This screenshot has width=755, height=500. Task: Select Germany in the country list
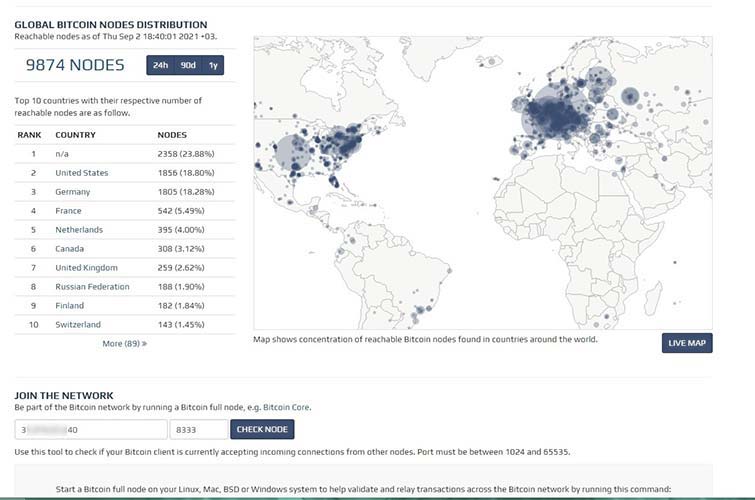coord(72,192)
